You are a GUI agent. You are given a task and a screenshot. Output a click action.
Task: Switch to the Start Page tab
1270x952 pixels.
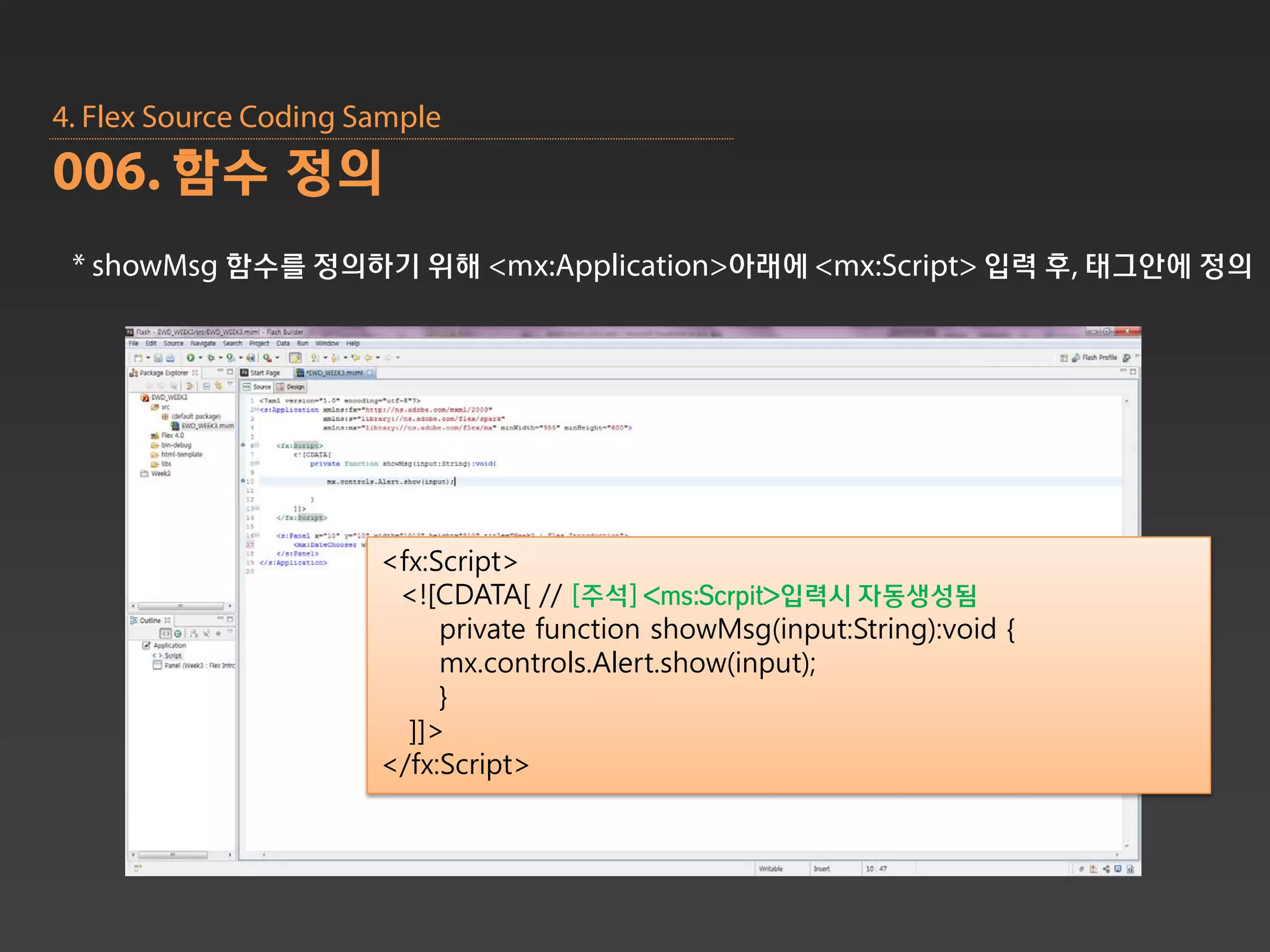[265, 372]
